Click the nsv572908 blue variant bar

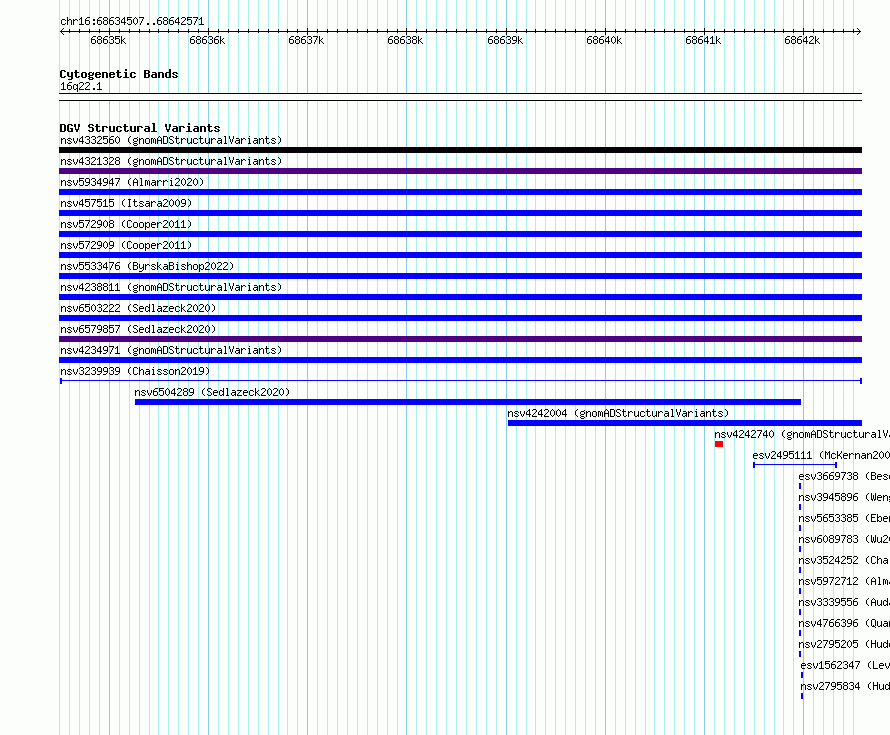pyautogui.click(x=460, y=234)
